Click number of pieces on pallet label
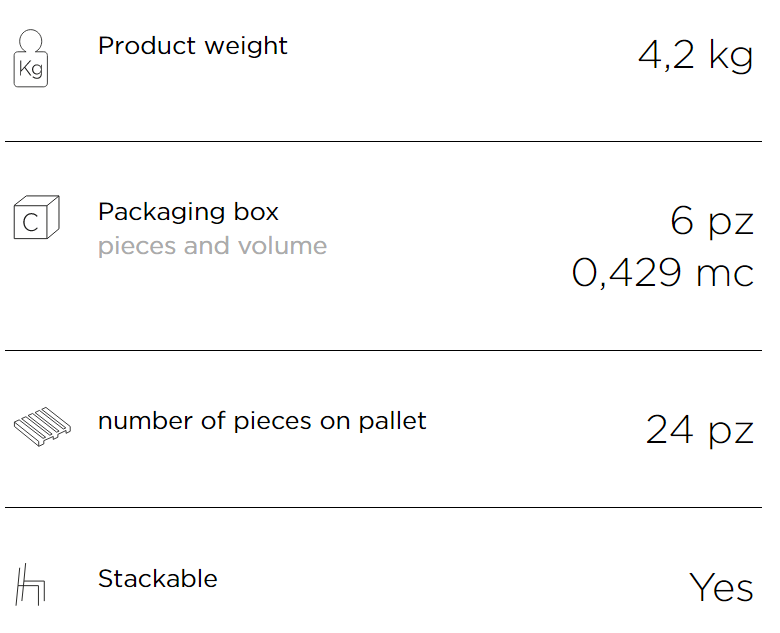The width and height of the screenshot is (780, 633). point(262,422)
